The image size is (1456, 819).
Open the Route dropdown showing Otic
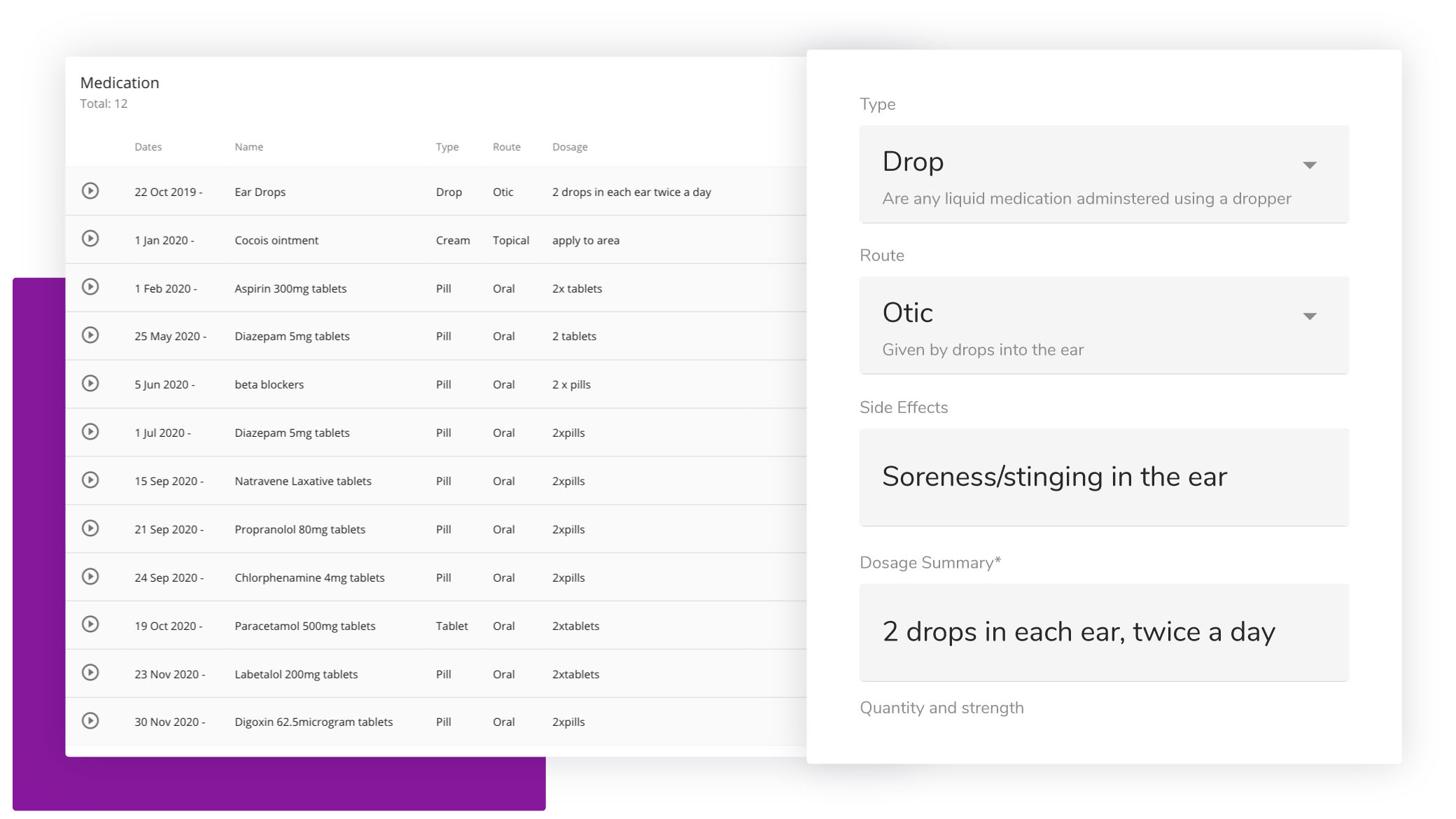pos(1104,325)
